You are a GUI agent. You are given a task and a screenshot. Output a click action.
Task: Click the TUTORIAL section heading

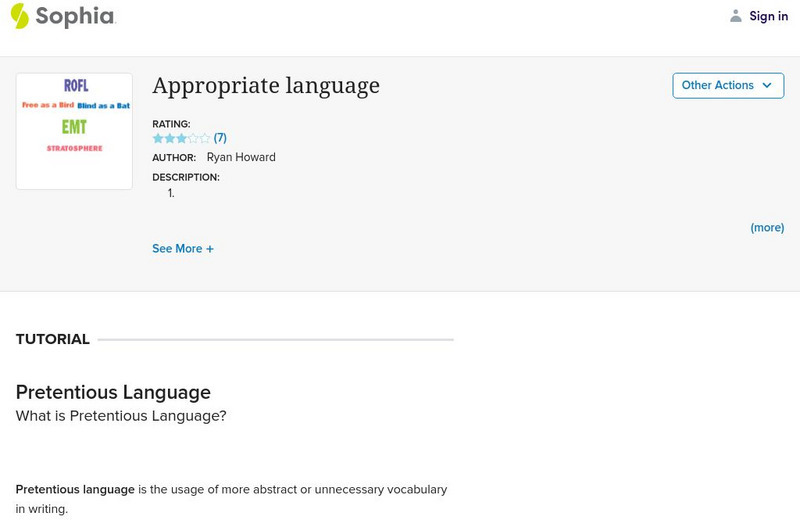(x=53, y=339)
